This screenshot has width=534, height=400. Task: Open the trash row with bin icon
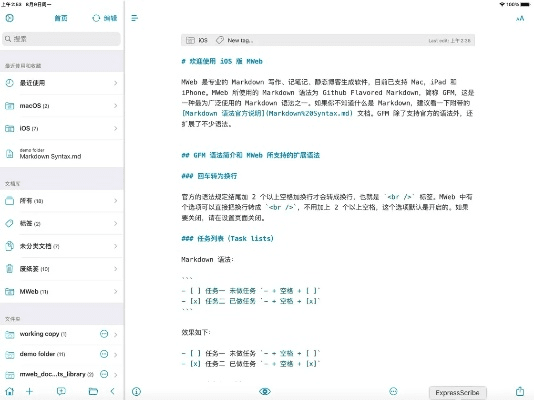(x=62, y=269)
